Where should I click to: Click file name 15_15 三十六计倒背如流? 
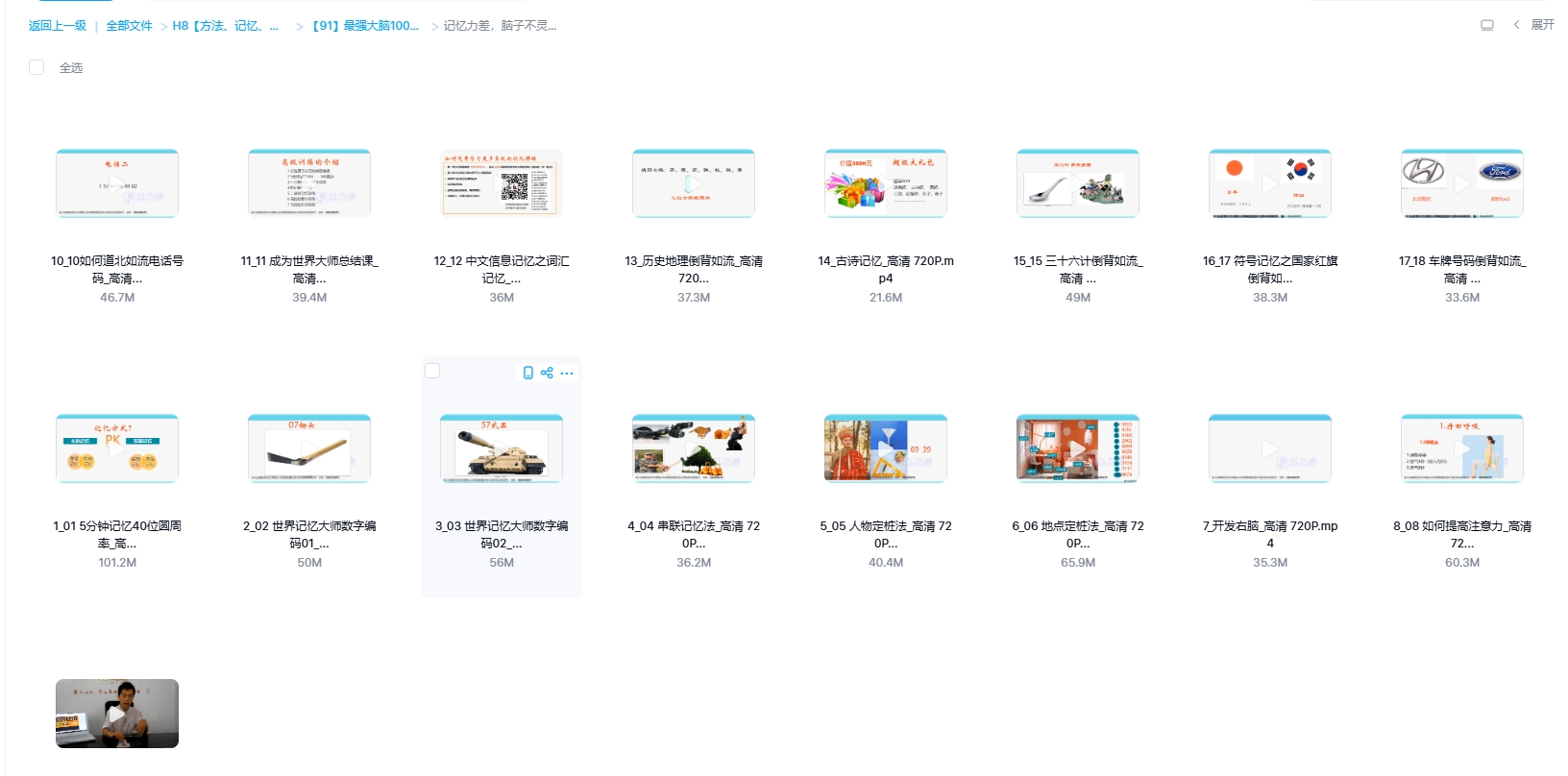(1078, 270)
